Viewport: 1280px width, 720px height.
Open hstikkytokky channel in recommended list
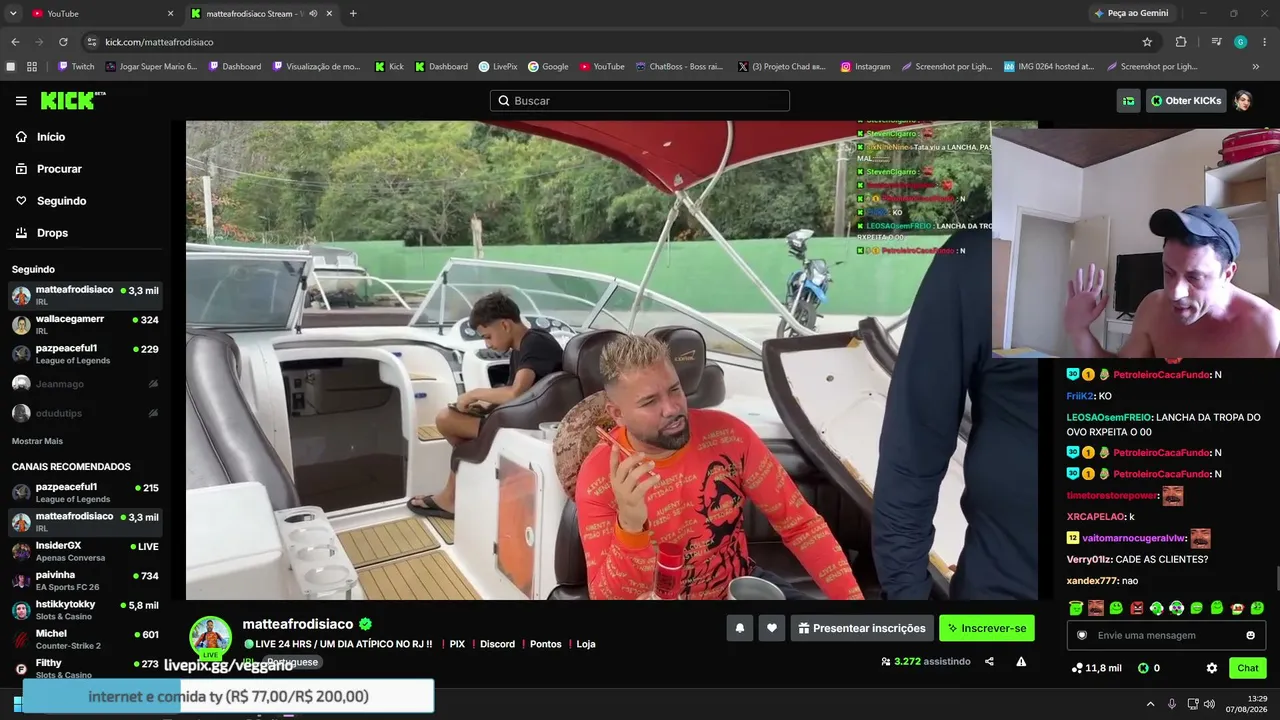[85, 610]
